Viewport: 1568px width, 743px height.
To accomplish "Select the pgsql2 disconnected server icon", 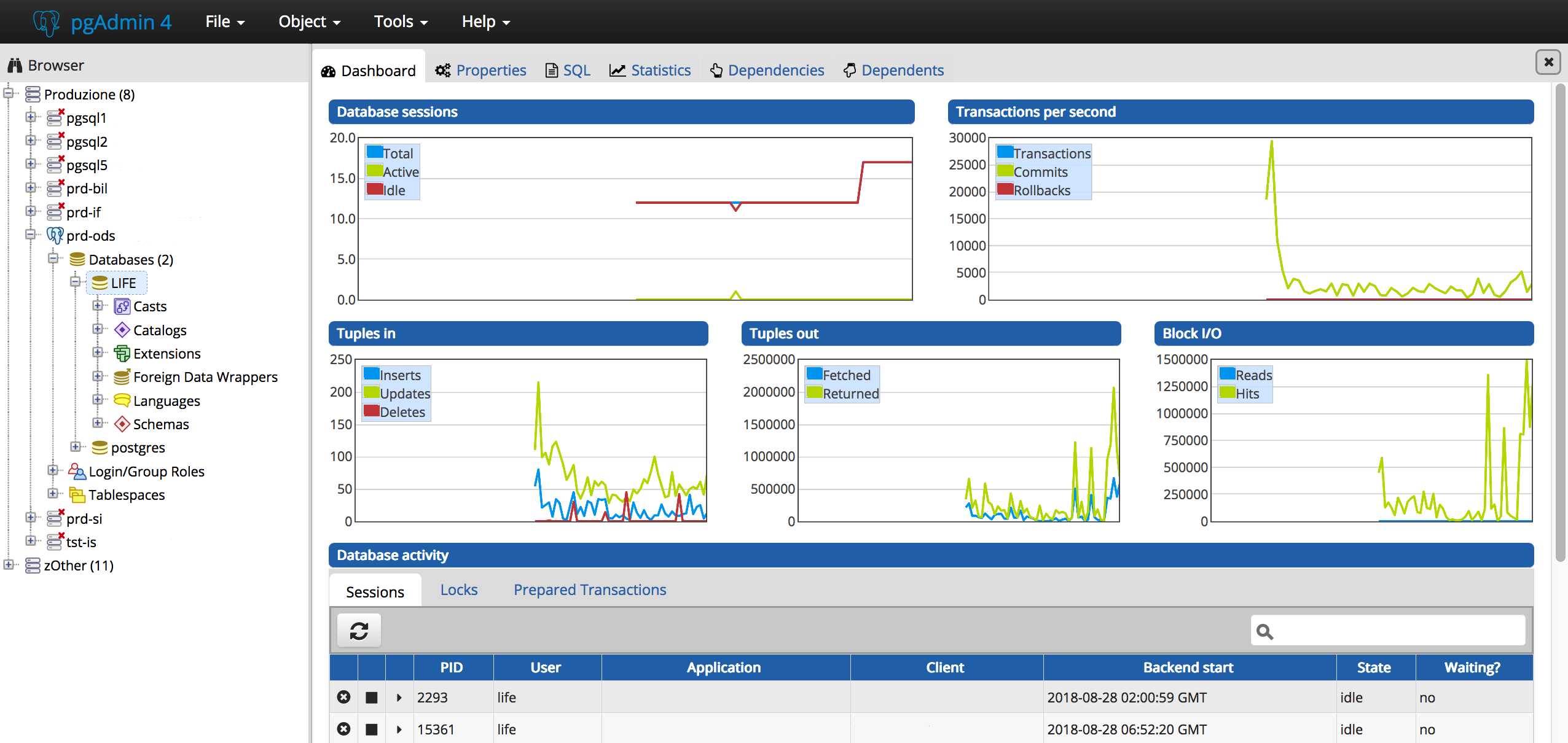I will pyautogui.click(x=55, y=141).
